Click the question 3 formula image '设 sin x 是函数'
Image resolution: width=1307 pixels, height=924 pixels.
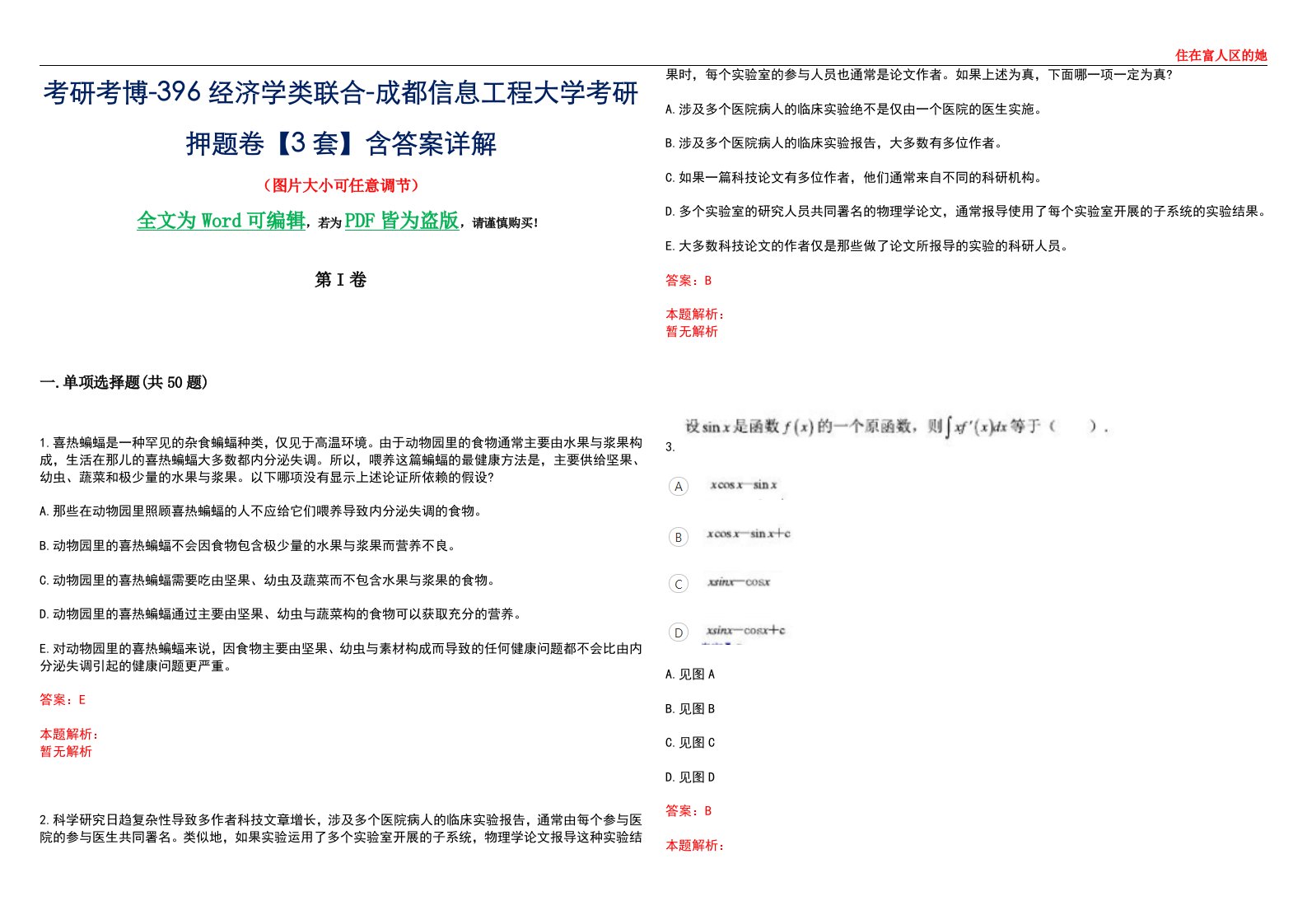click(897, 426)
